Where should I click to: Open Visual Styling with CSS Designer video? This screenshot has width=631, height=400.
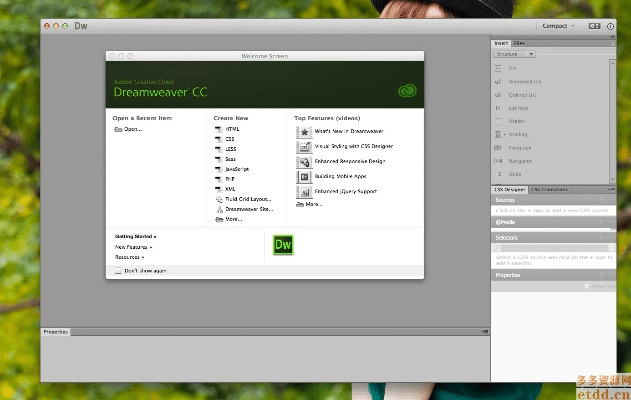304,146
